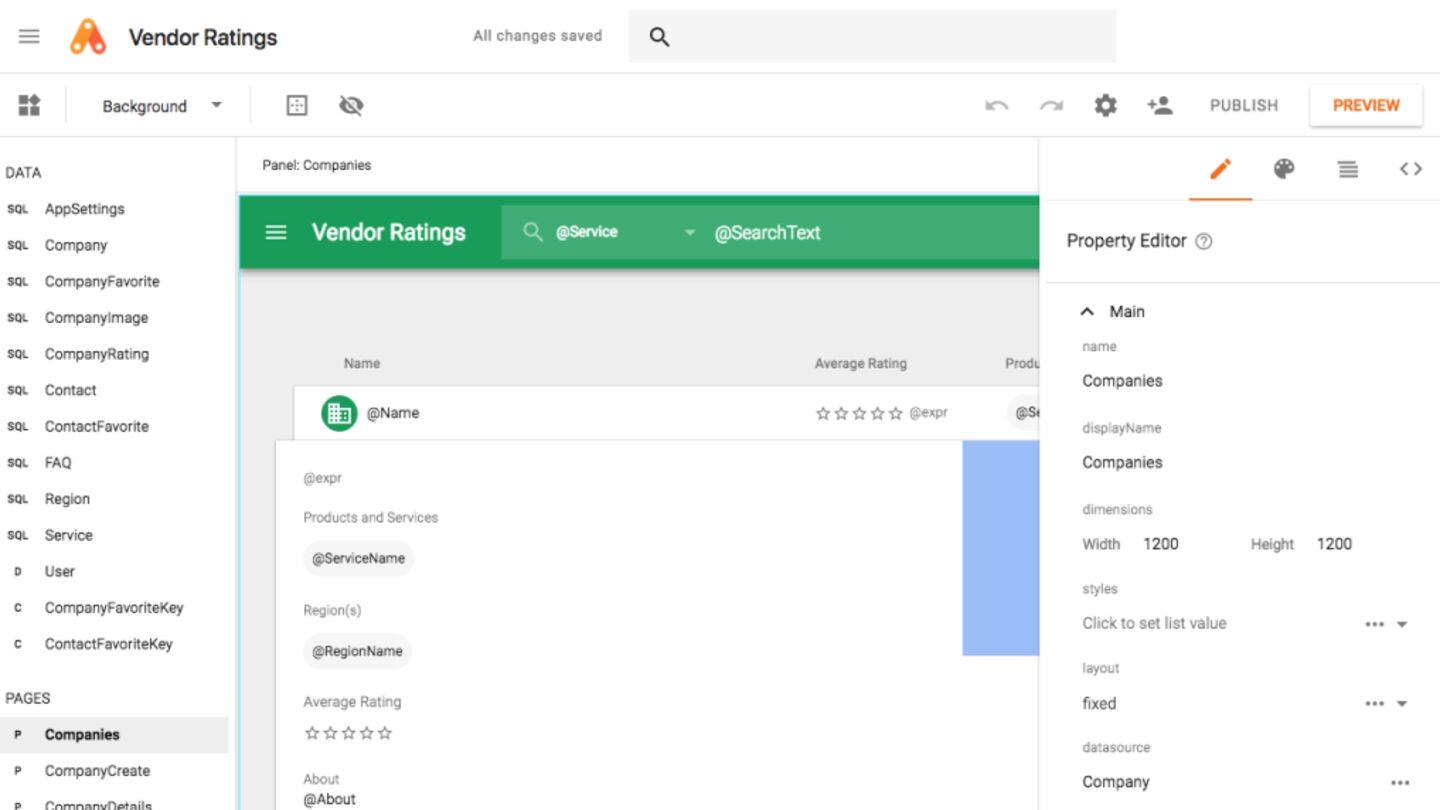Expand the styles dropdown arrow
This screenshot has width=1440, height=810.
[x=1402, y=624]
